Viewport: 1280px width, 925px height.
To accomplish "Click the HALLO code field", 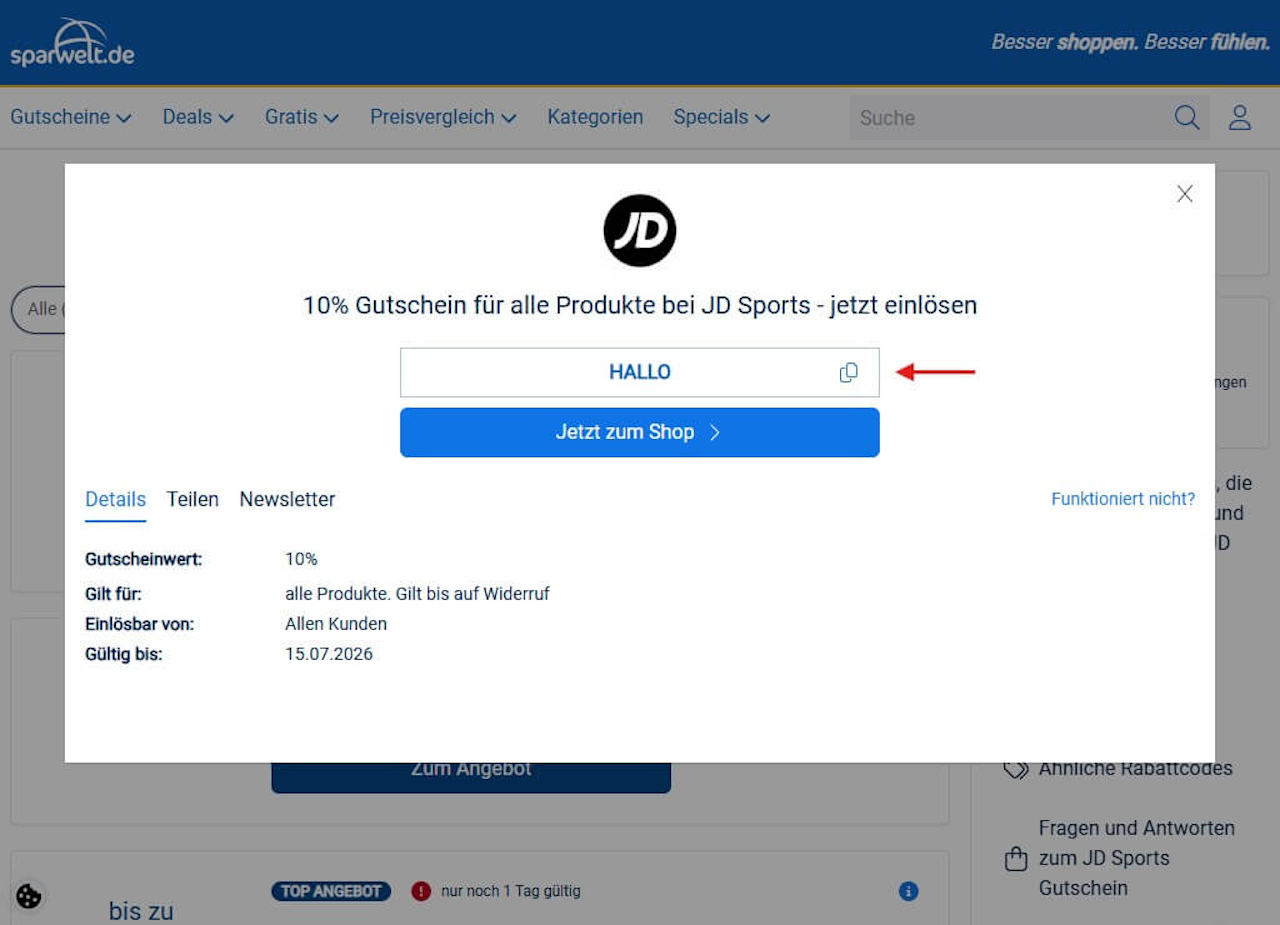I will (640, 372).
